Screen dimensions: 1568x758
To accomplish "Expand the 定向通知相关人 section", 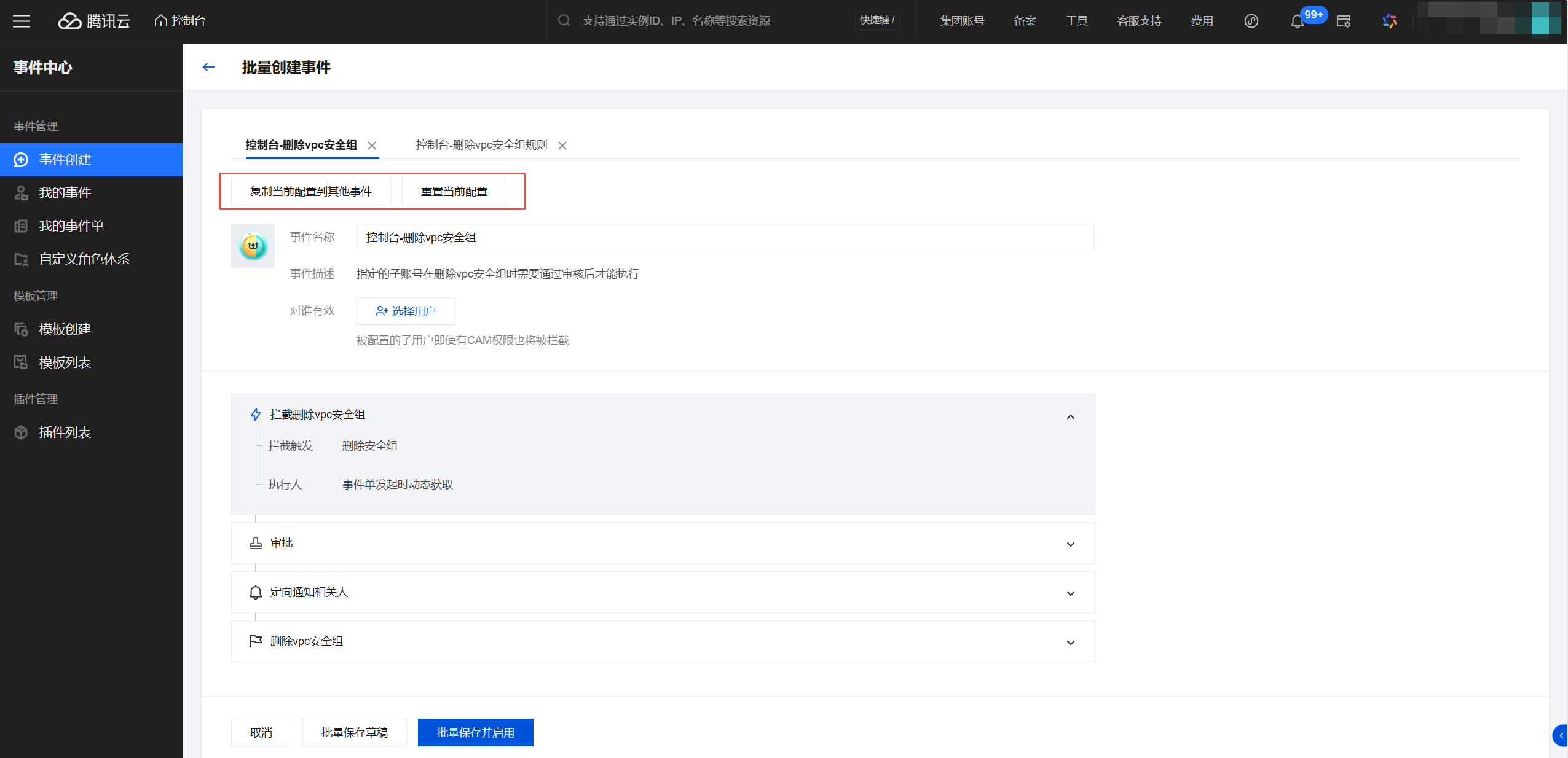I will coord(1070,593).
